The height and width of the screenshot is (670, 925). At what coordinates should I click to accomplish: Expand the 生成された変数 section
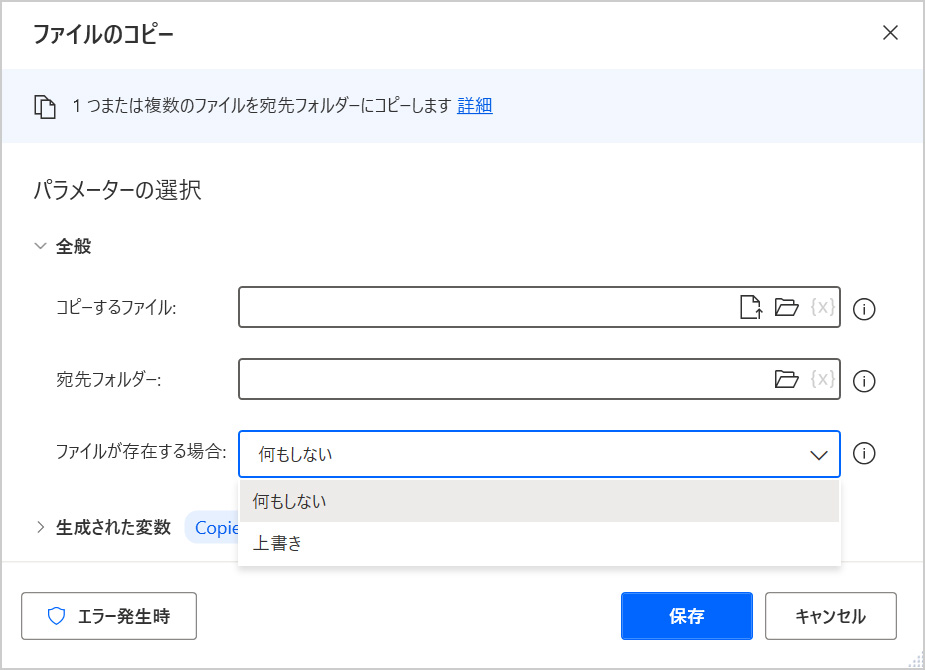(x=41, y=527)
